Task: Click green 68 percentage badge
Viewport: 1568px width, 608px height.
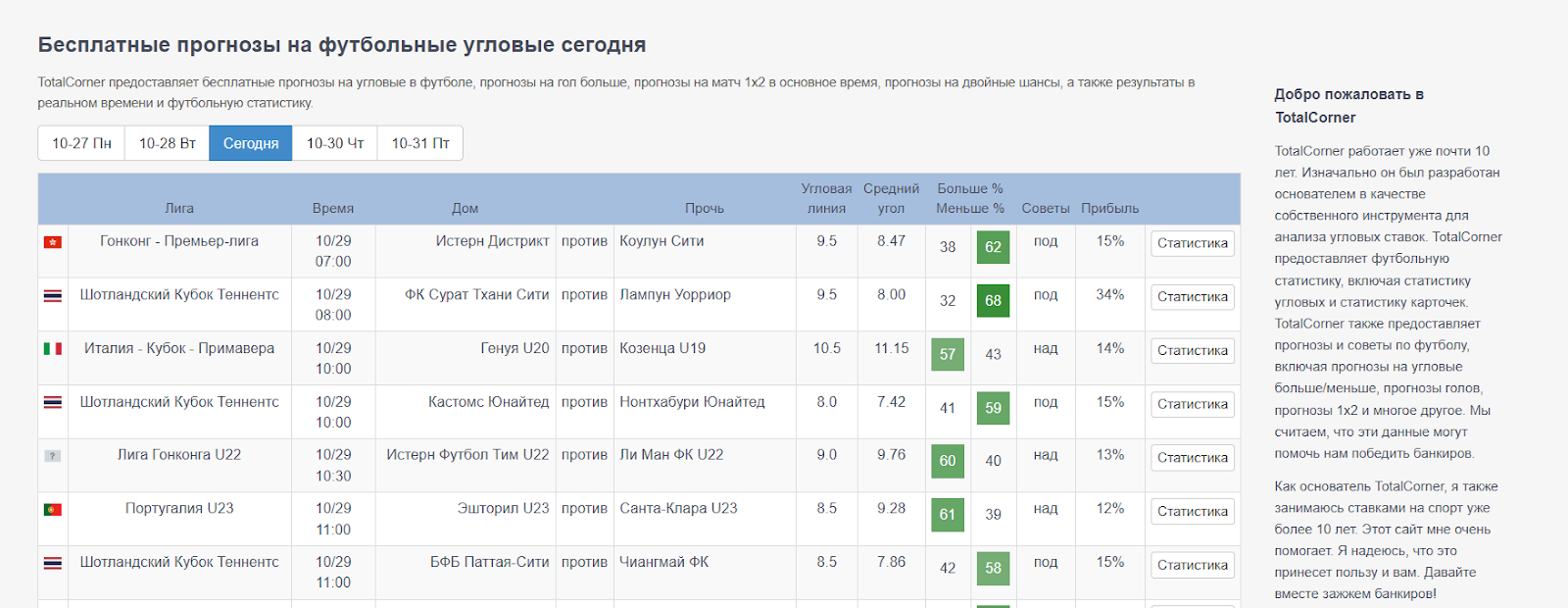Action: 993,301
